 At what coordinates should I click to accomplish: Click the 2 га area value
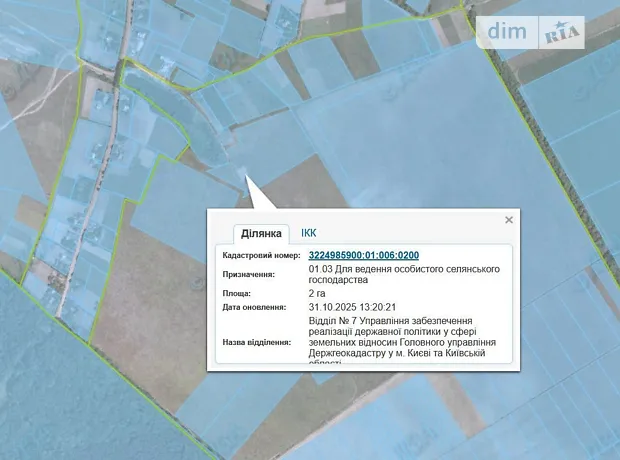point(317,295)
